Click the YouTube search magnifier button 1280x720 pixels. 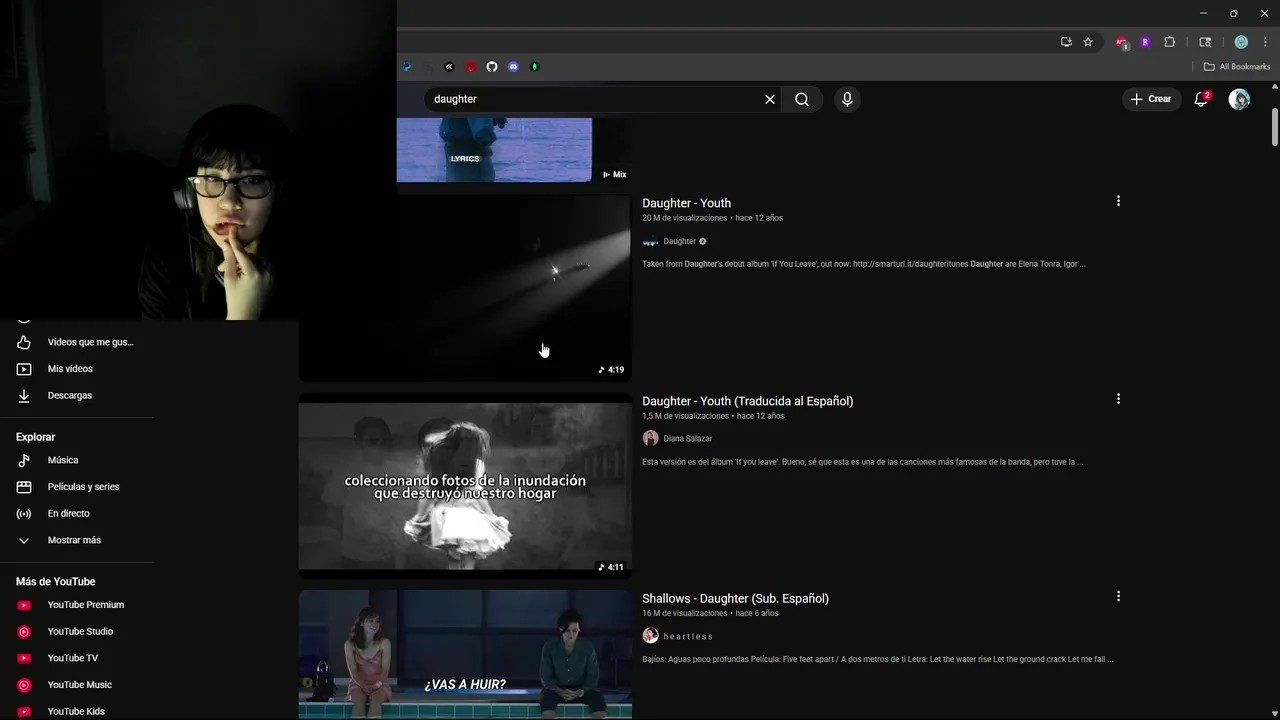coord(802,99)
